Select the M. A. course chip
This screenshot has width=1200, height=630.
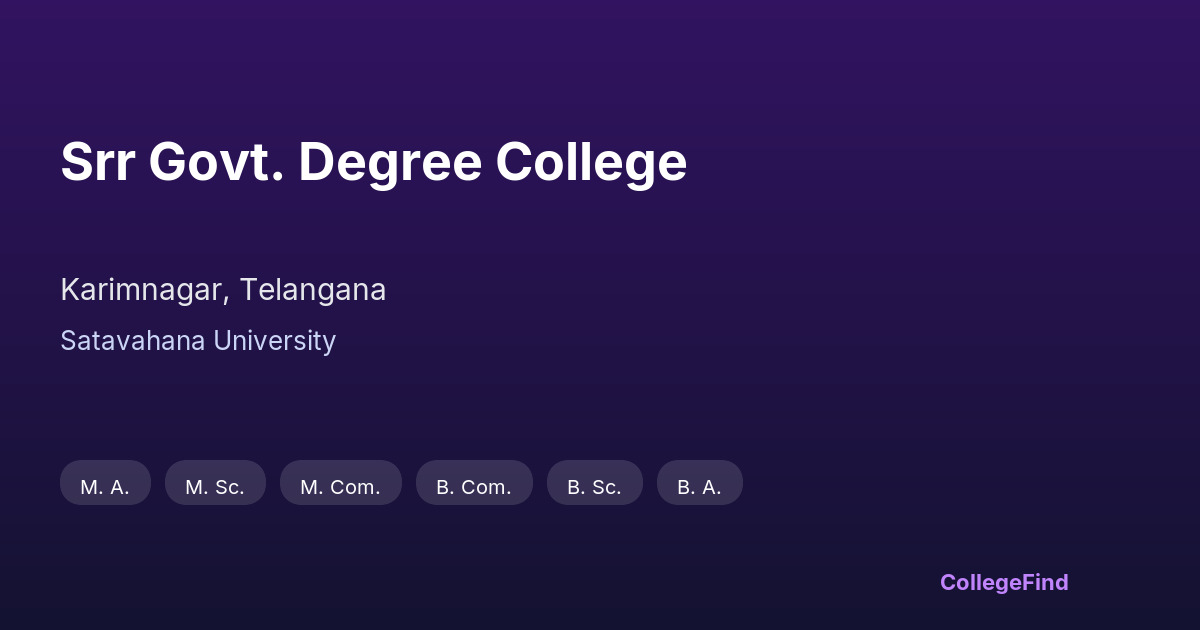105,483
